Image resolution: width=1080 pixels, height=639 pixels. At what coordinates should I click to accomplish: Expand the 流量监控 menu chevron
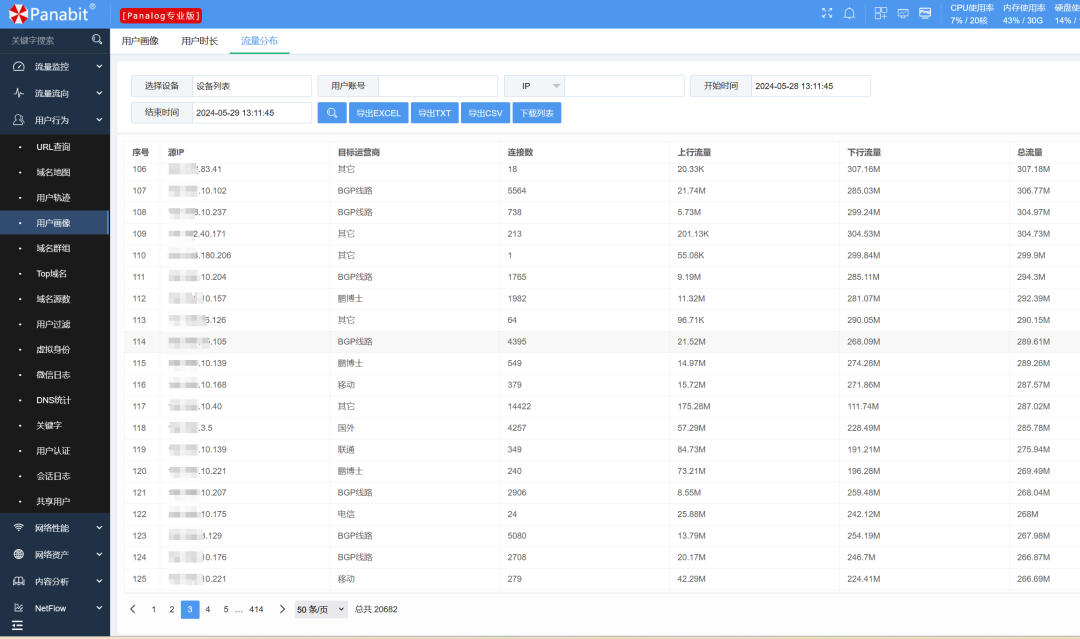coord(99,66)
